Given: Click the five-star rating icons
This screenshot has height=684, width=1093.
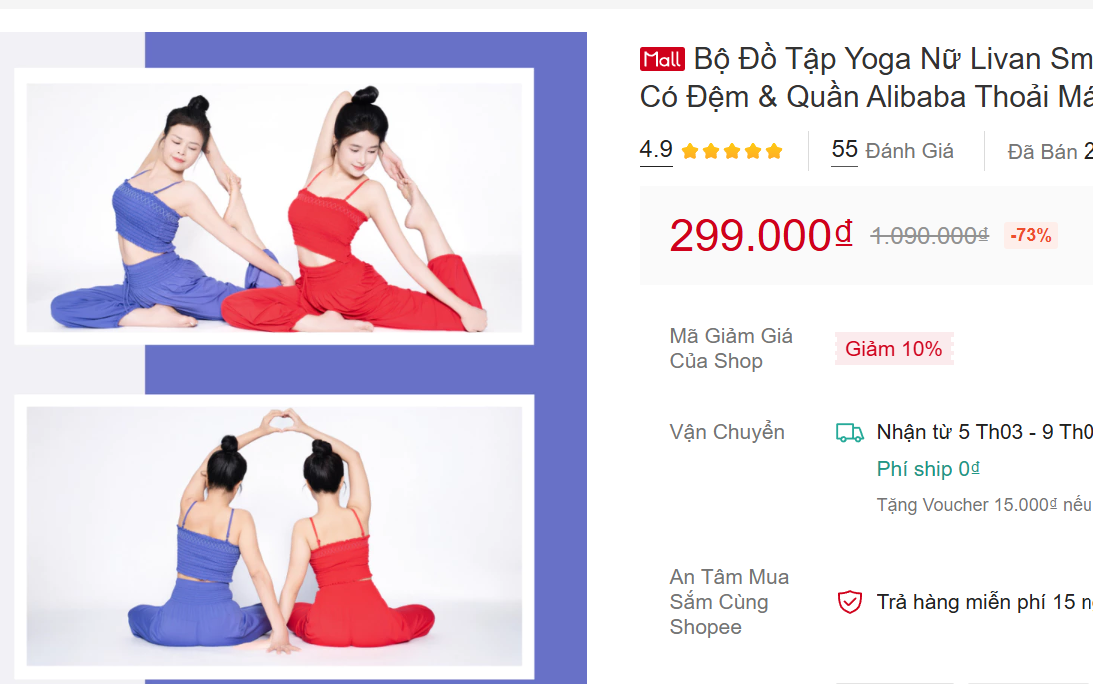Looking at the screenshot, I should click(732, 151).
